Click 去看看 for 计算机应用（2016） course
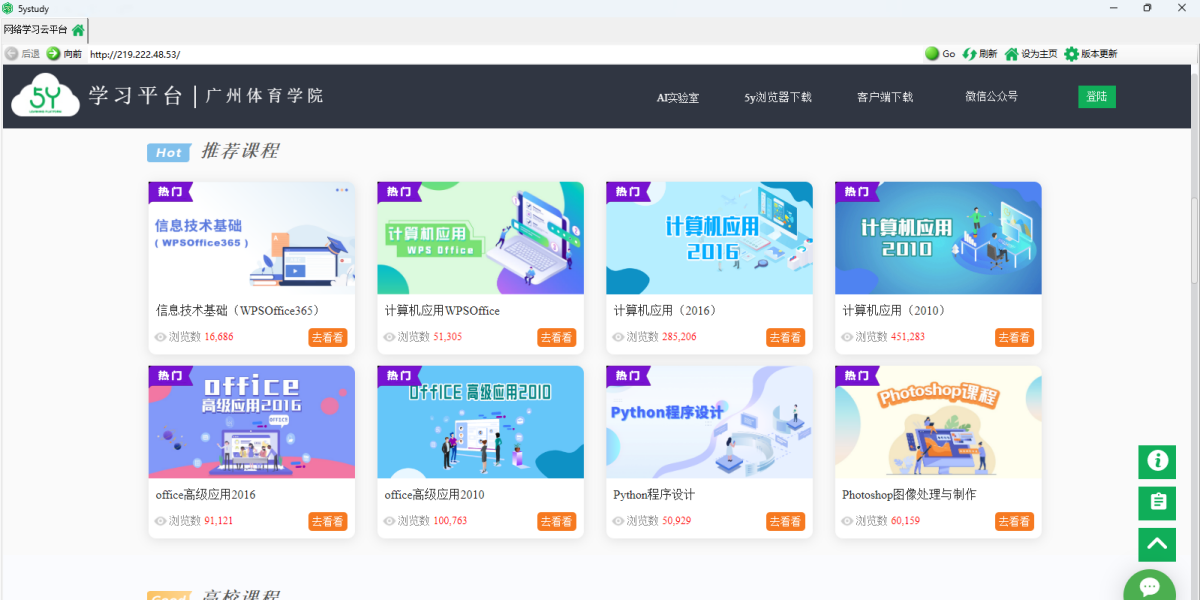This screenshot has height=600, width=1200. (785, 337)
